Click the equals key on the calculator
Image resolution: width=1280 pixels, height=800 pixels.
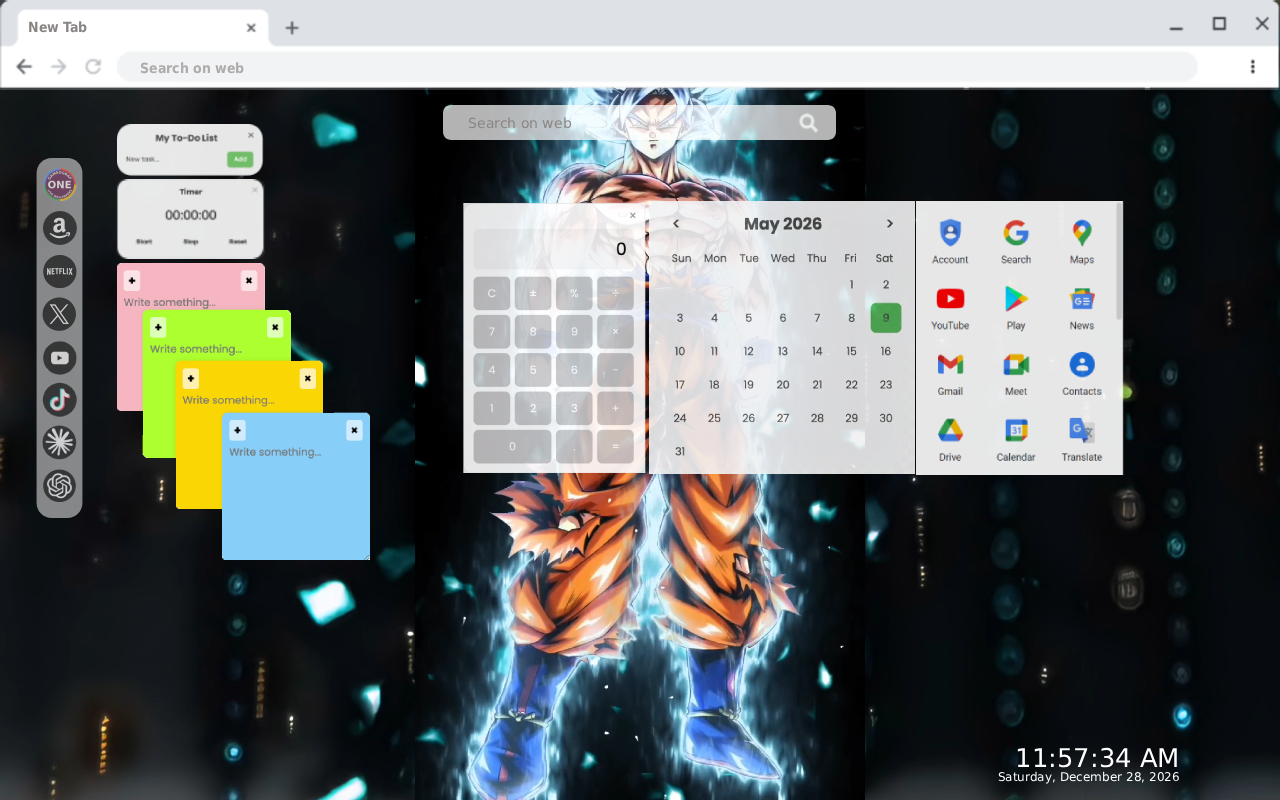[615, 446]
